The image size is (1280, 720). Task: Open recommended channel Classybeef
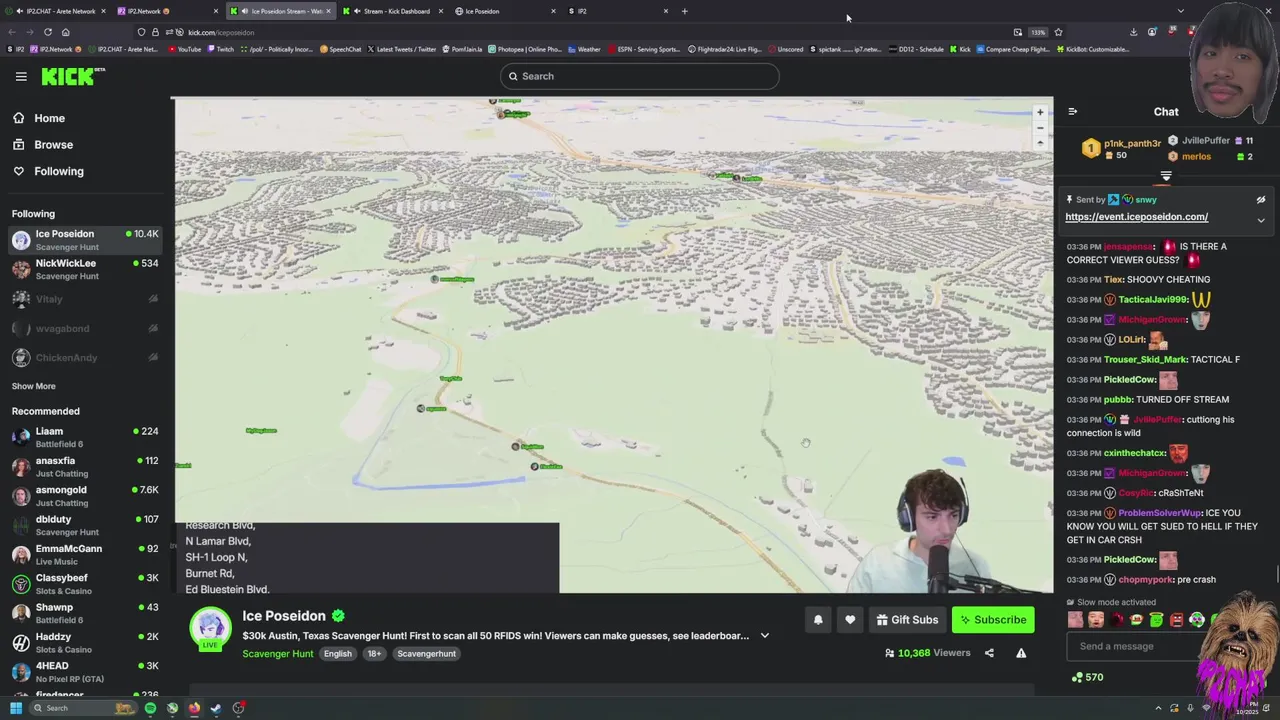tap(85, 584)
